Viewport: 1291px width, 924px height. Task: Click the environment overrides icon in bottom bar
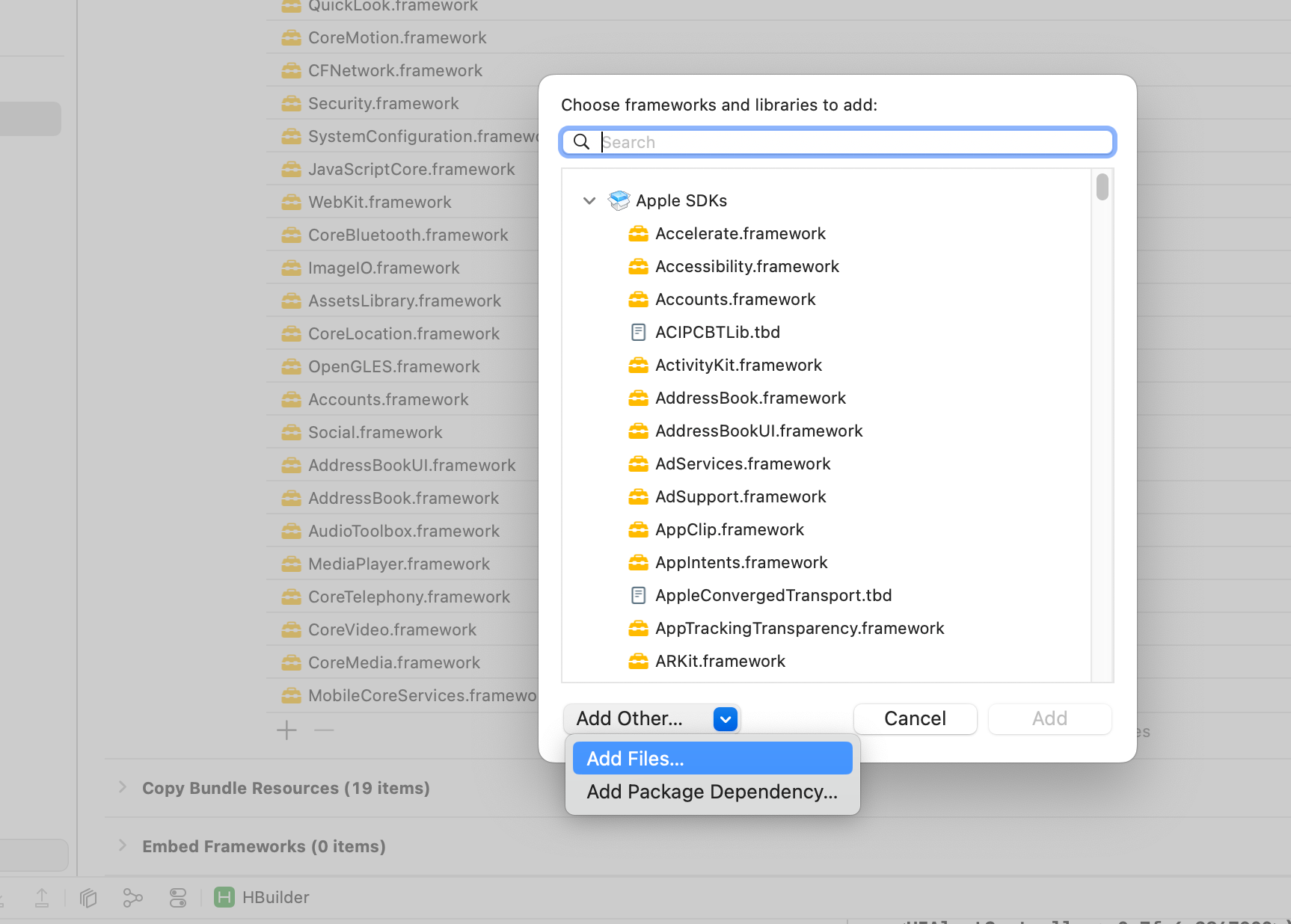[178, 897]
